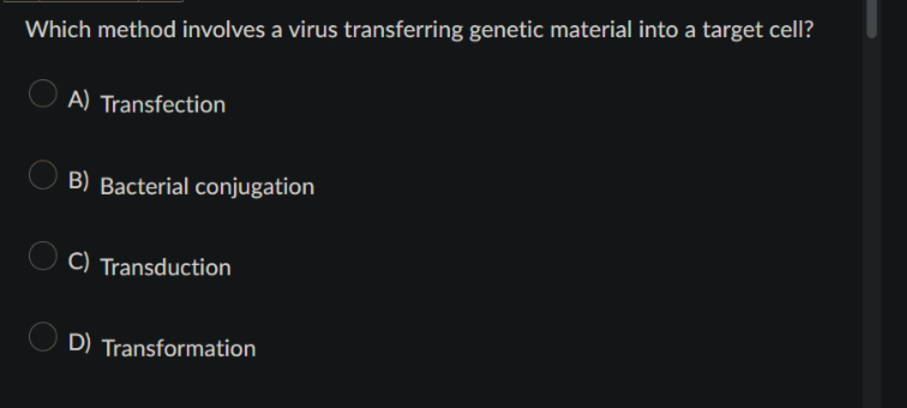Screen dimensions: 907x408
Task: Click the question text about virus transfer
Action: coord(419,30)
